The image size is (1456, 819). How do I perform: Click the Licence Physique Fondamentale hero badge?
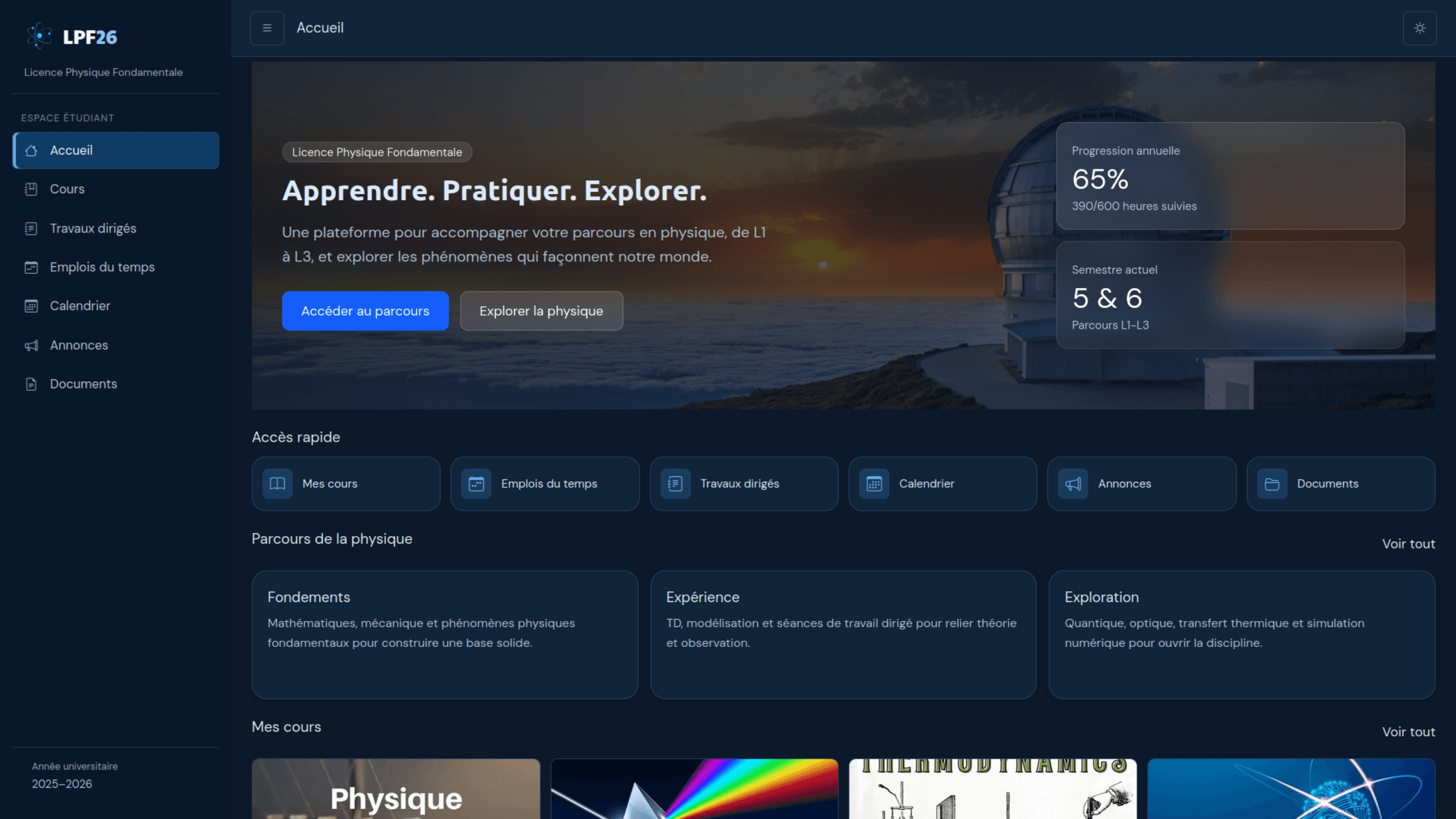tap(377, 152)
